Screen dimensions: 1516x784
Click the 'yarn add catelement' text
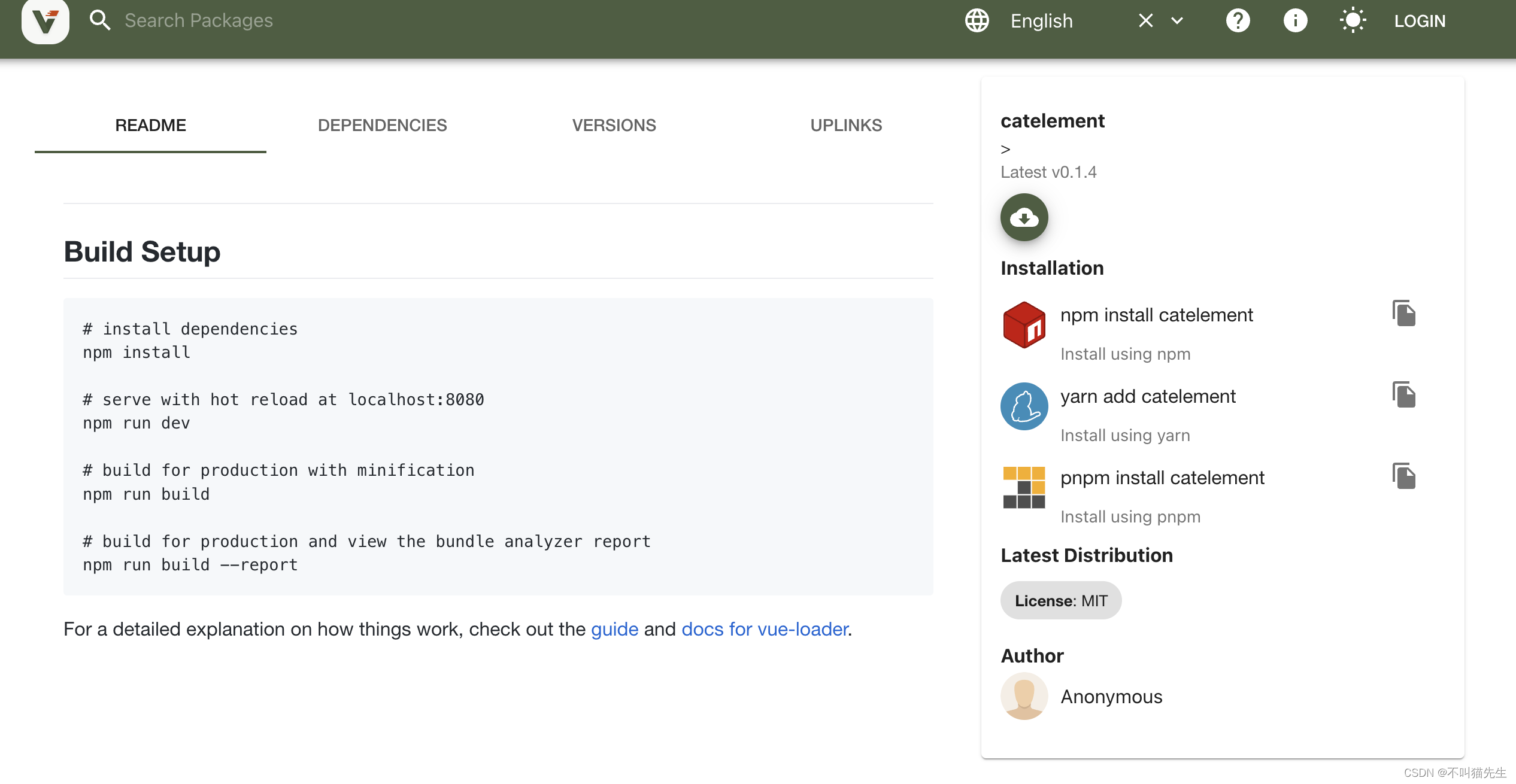point(1148,396)
